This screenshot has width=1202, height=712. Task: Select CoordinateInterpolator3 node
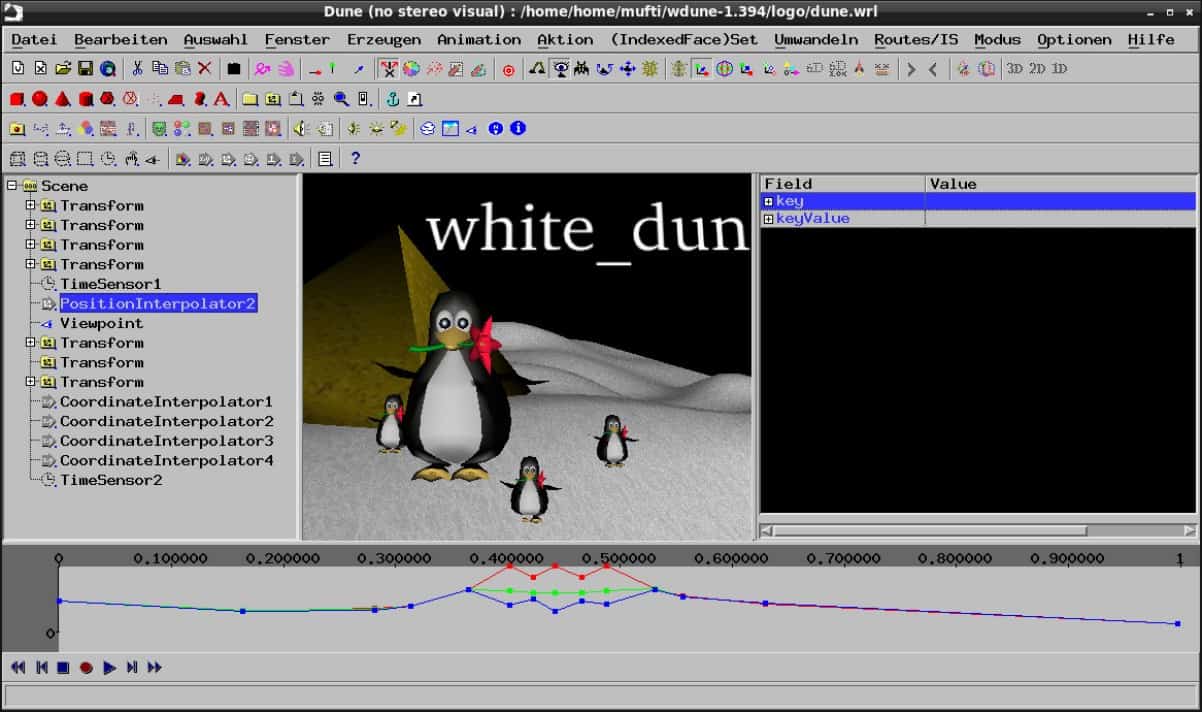[x=166, y=441]
